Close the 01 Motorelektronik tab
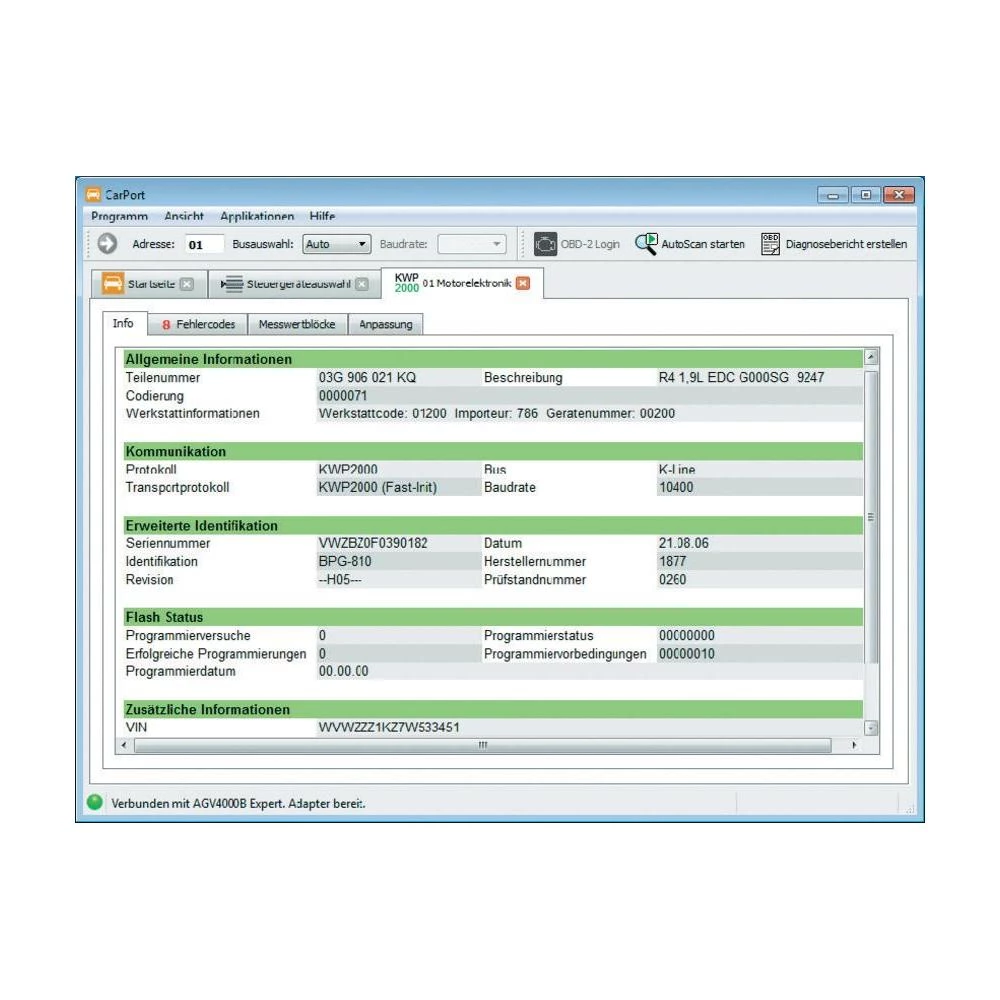1000x1000 pixels. tap(522, 283)
